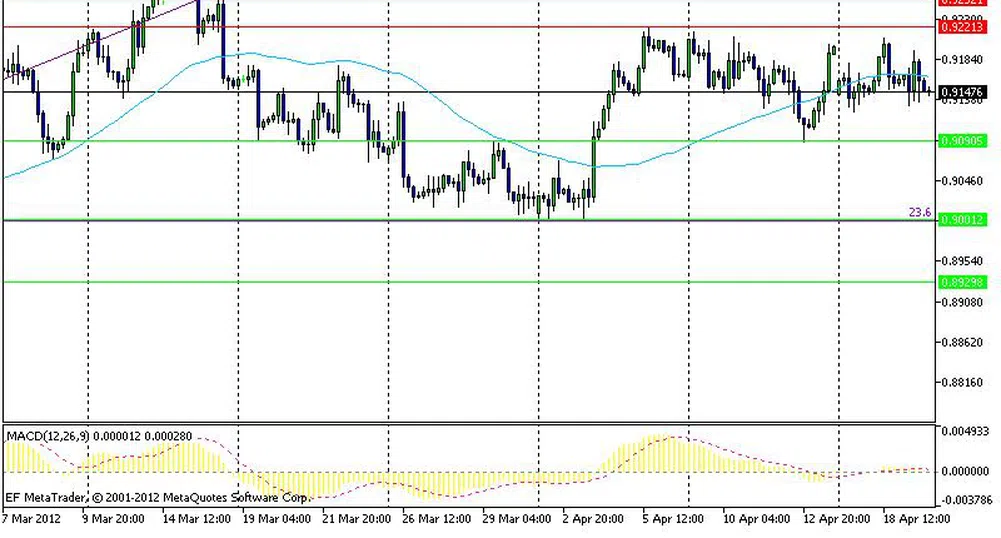Screen dimensions: 1001x538
Task: Click the 0.91840 price scale value
Action: click(962, 59)
